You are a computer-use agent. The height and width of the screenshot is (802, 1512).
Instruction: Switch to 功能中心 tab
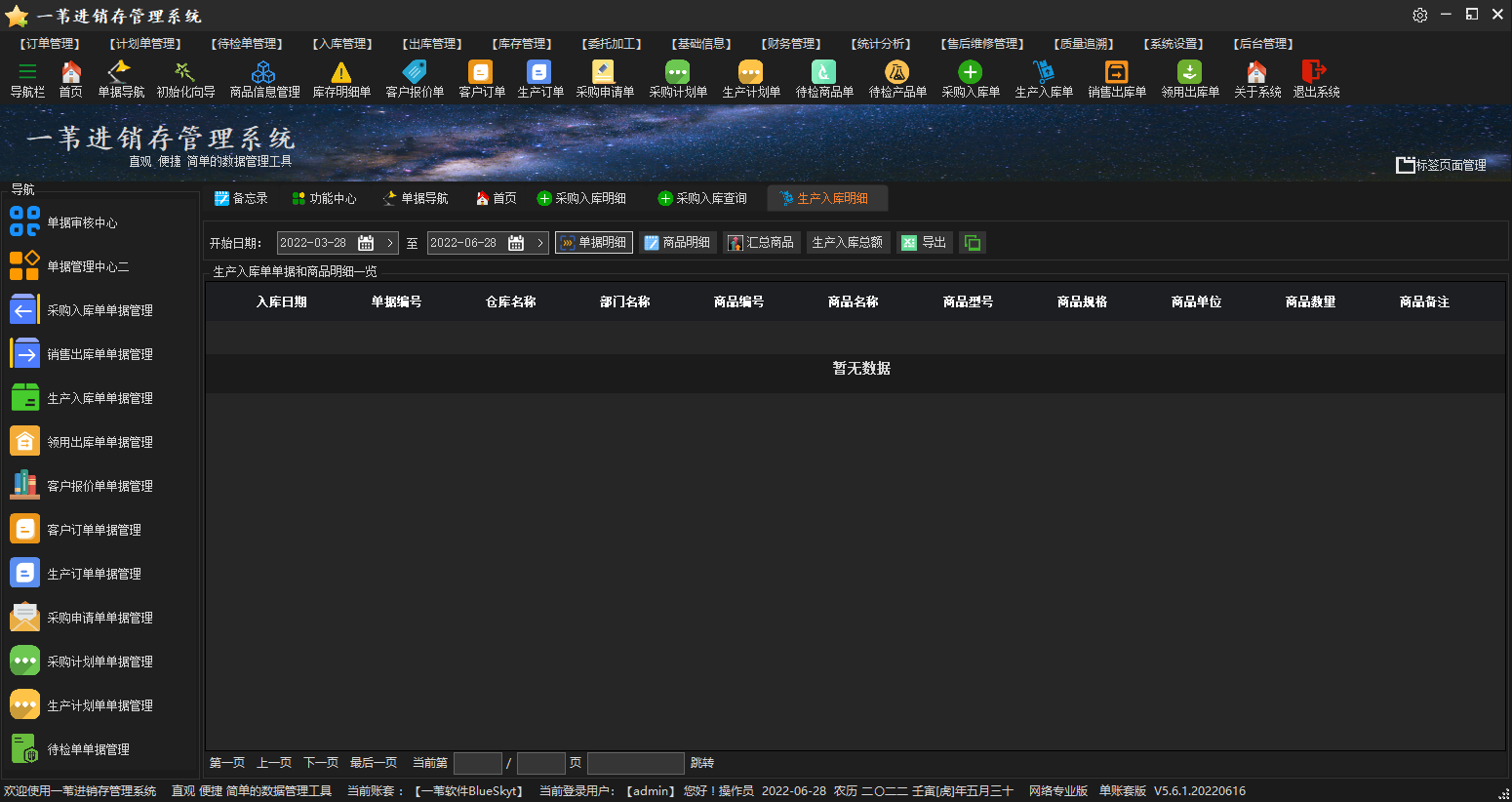(325, 198)
